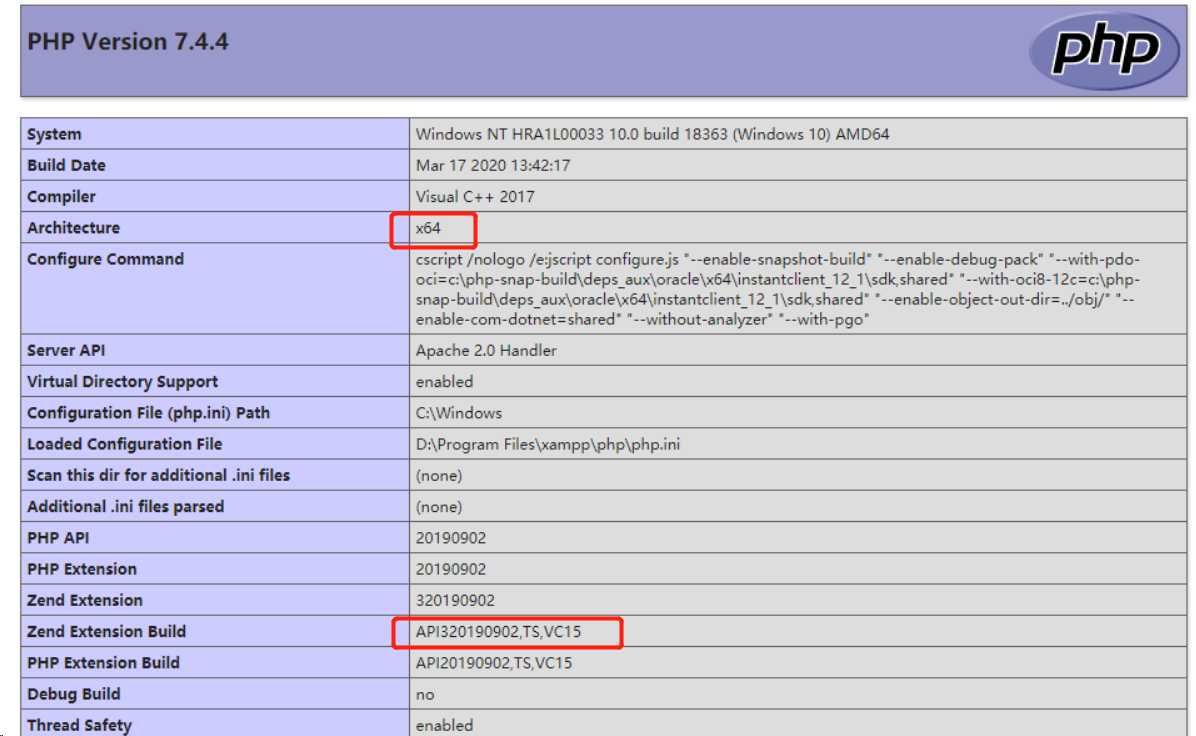This screenshot has height=736, width=1196.
Task: Select the 'PHP Version 7.4.4' heading
Action: [127, 41]
